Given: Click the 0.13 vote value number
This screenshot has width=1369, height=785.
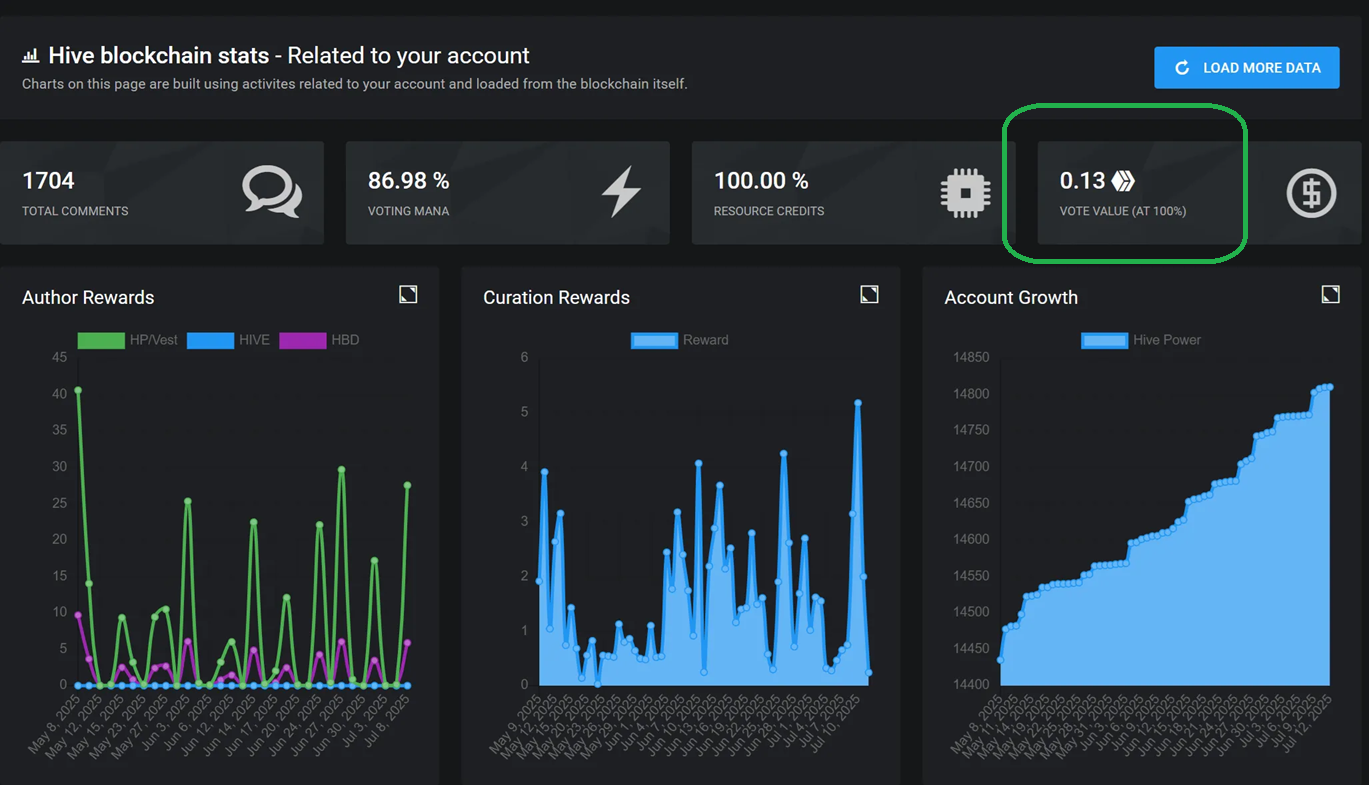Looking at the screenshot, I should 1082,181.
